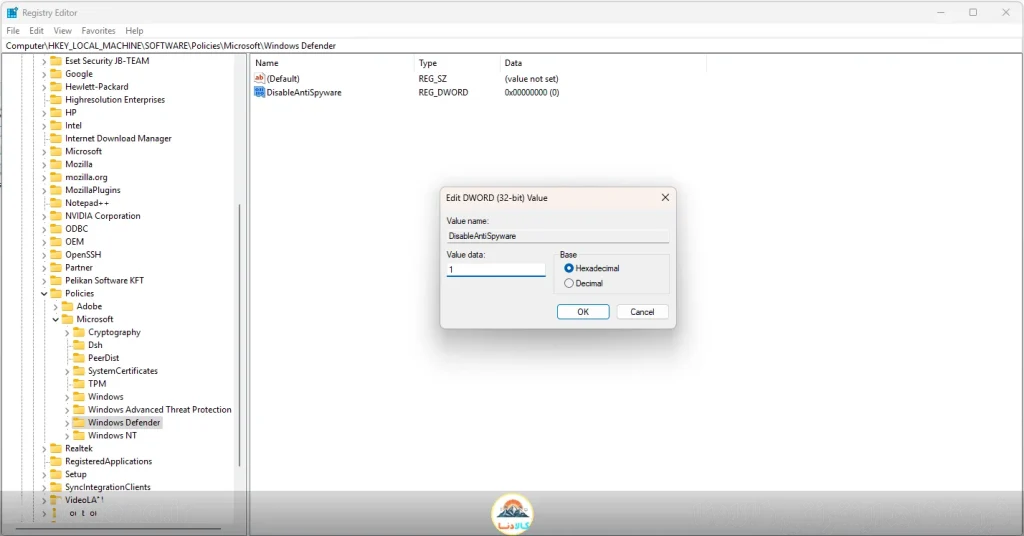Click the Value name field

pos(558,236)
